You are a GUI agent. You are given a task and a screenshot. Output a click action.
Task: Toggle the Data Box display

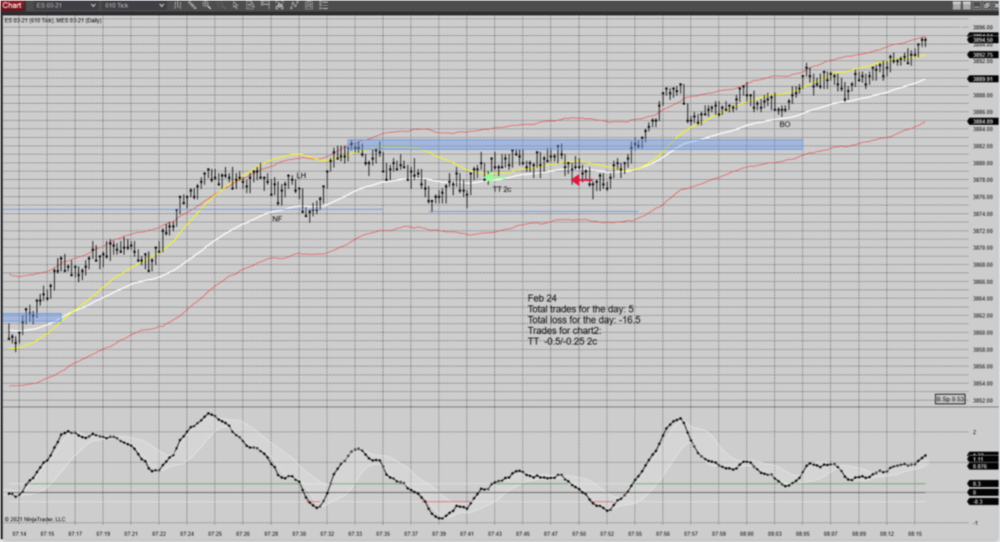click(x=323, y=5)
